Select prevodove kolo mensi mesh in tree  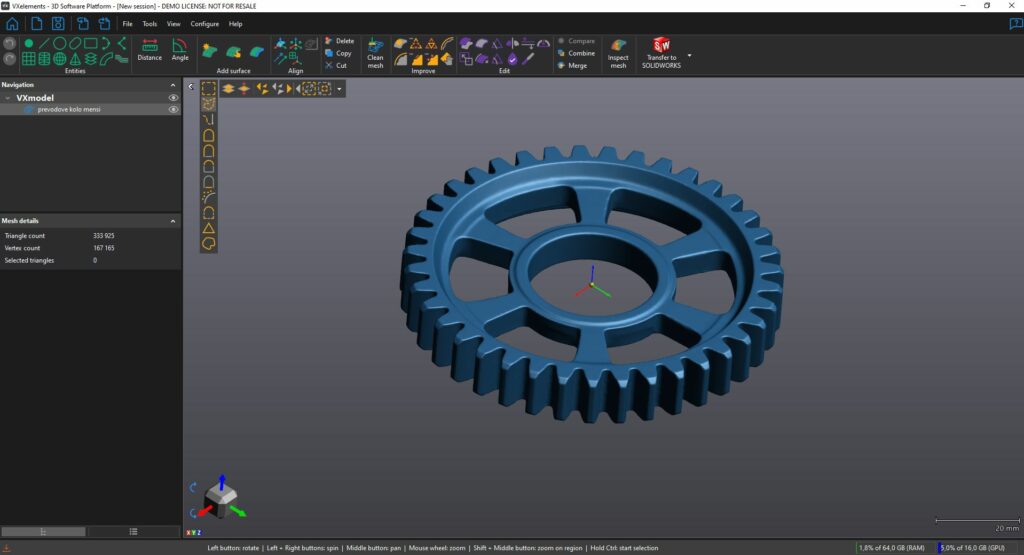click(68, 110)
